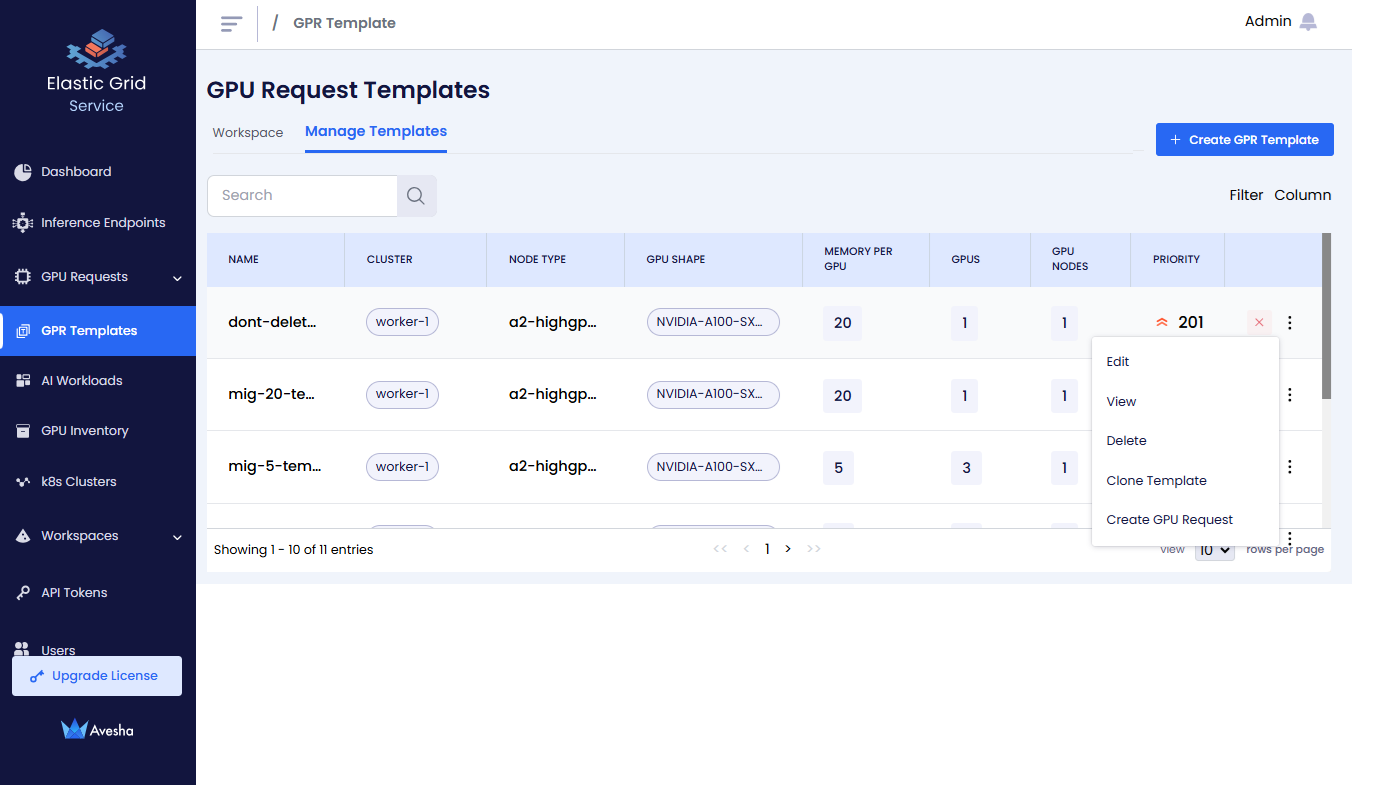Go to GPU Inventory
This screenshot has height=786, width=1375.
84,431
